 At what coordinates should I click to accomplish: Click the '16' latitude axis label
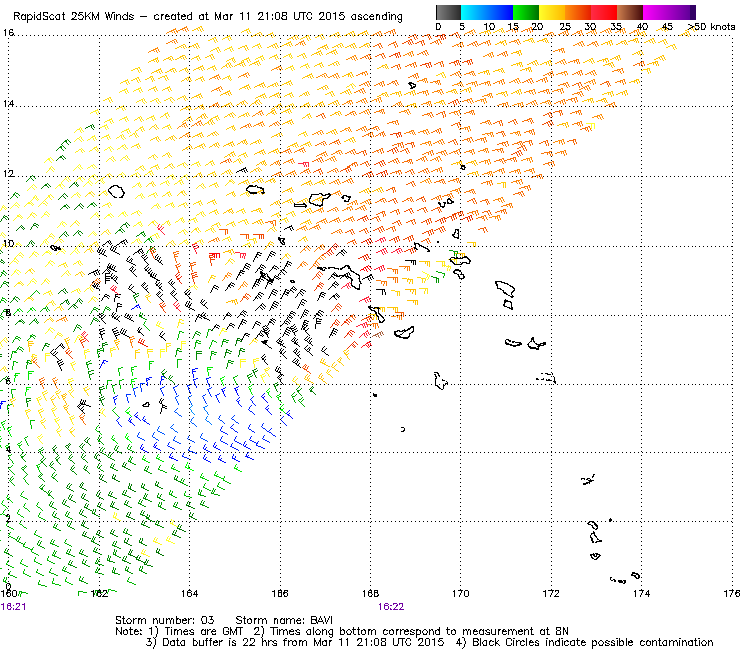click(x=8, y=33)
